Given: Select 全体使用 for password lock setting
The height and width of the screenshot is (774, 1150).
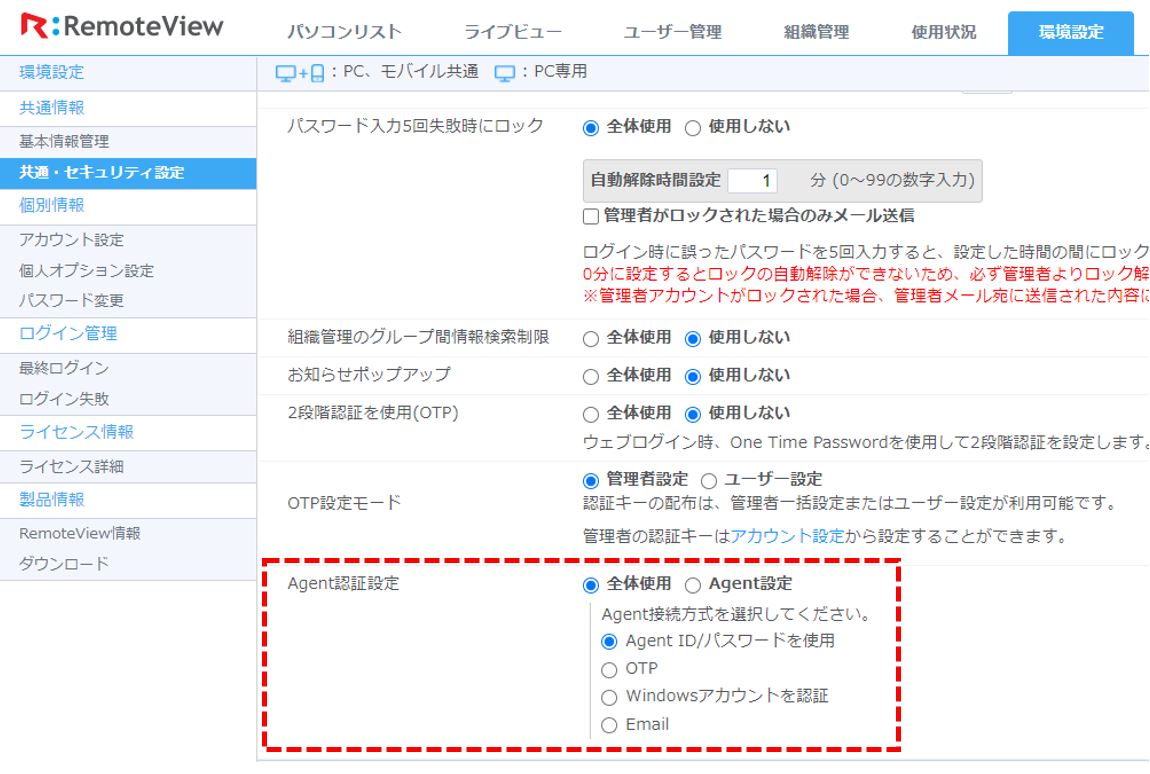Looking at the screenshot, I should click(x=590, y=128).
